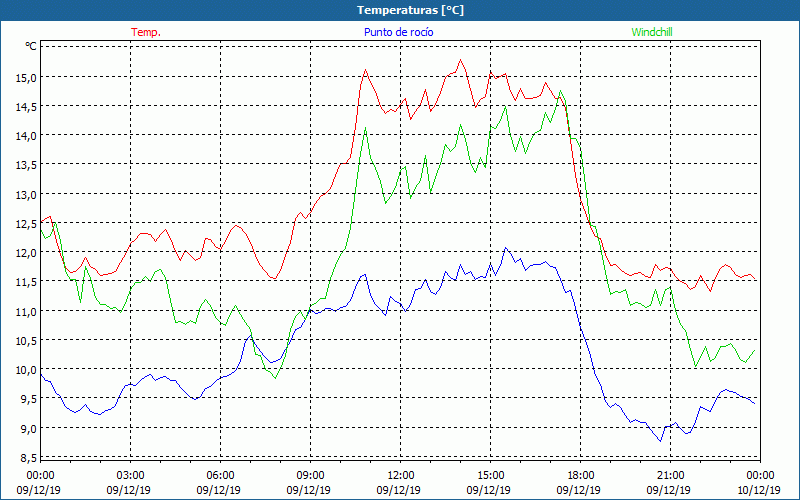
Task: Click the 9,0 y-axis value
Action: 29,428
